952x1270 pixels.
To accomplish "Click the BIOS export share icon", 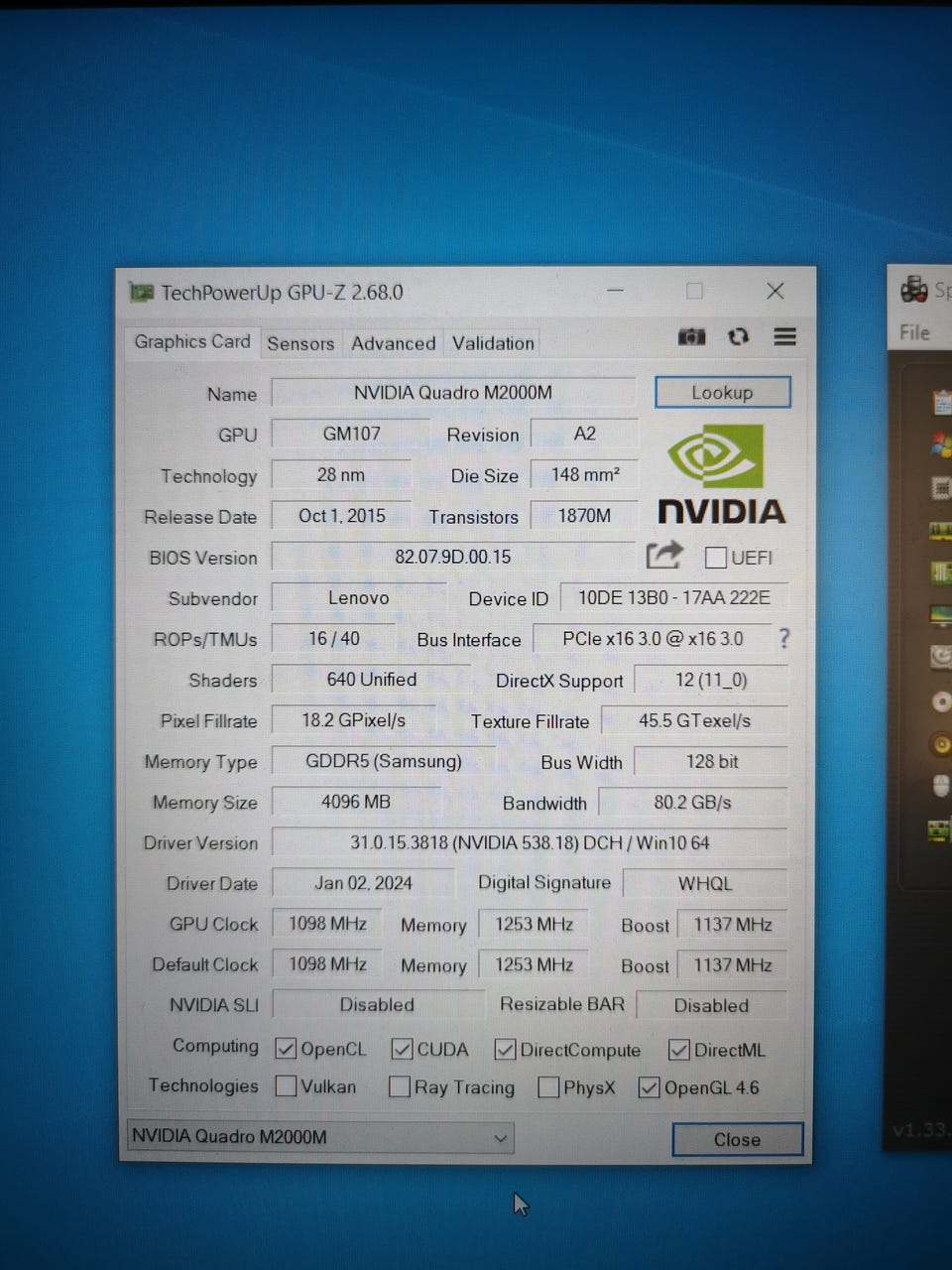I will point(664,556).
